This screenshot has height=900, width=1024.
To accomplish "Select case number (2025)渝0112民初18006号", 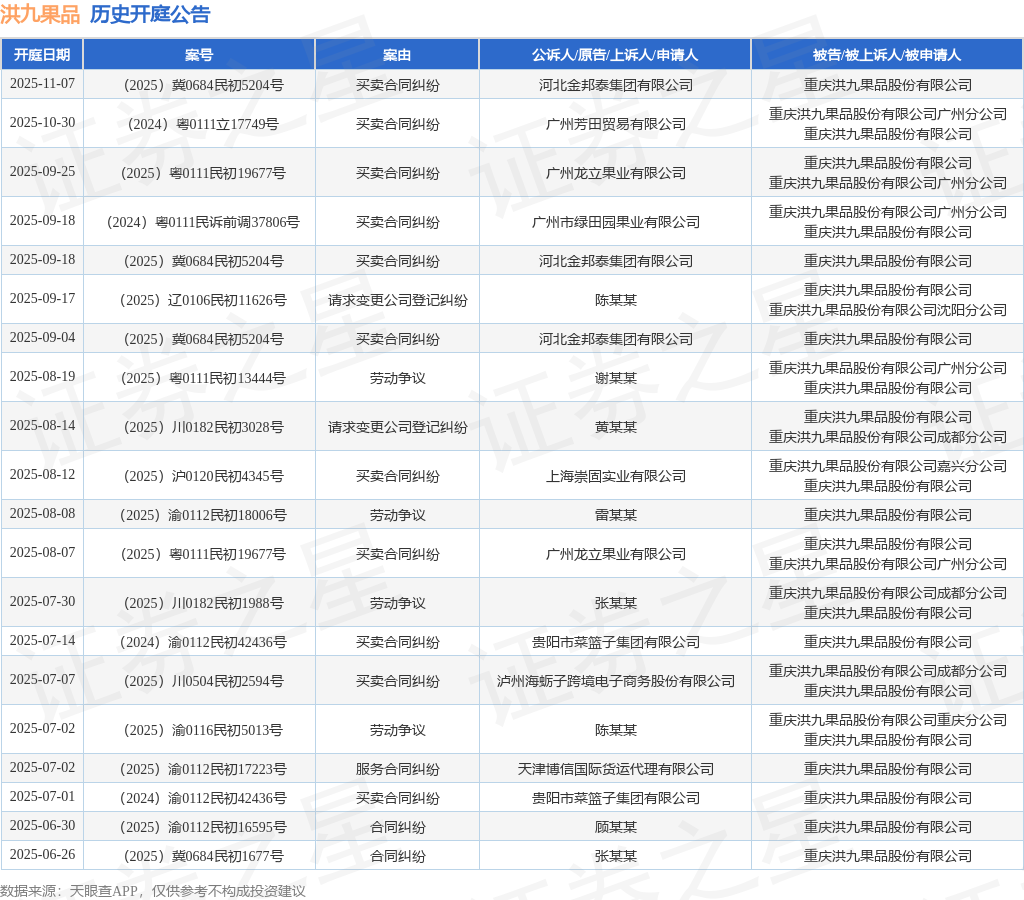I will 203,515.
